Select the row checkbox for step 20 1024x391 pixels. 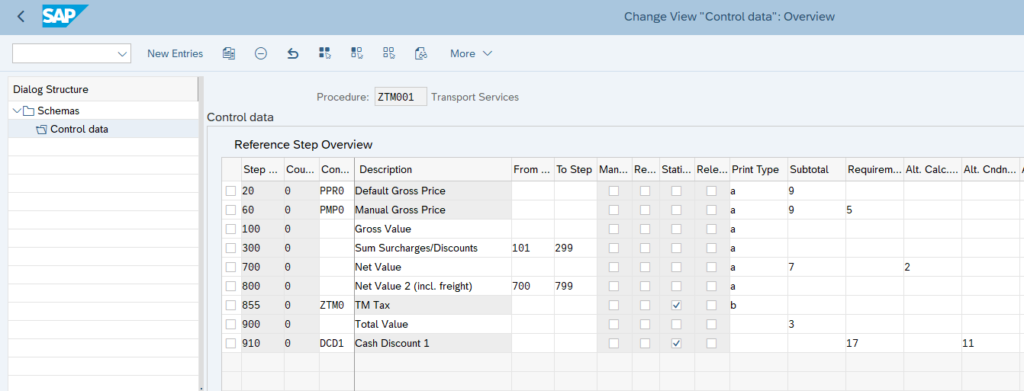point(231,191)
